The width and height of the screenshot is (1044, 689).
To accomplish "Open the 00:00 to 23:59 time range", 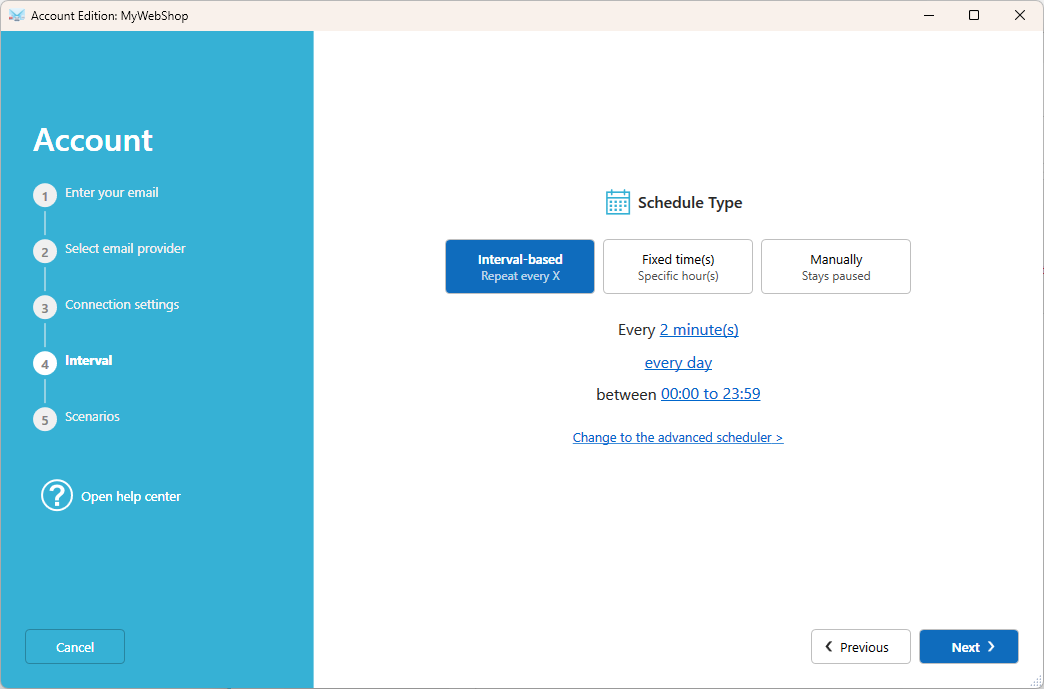I will pos(710,394).
